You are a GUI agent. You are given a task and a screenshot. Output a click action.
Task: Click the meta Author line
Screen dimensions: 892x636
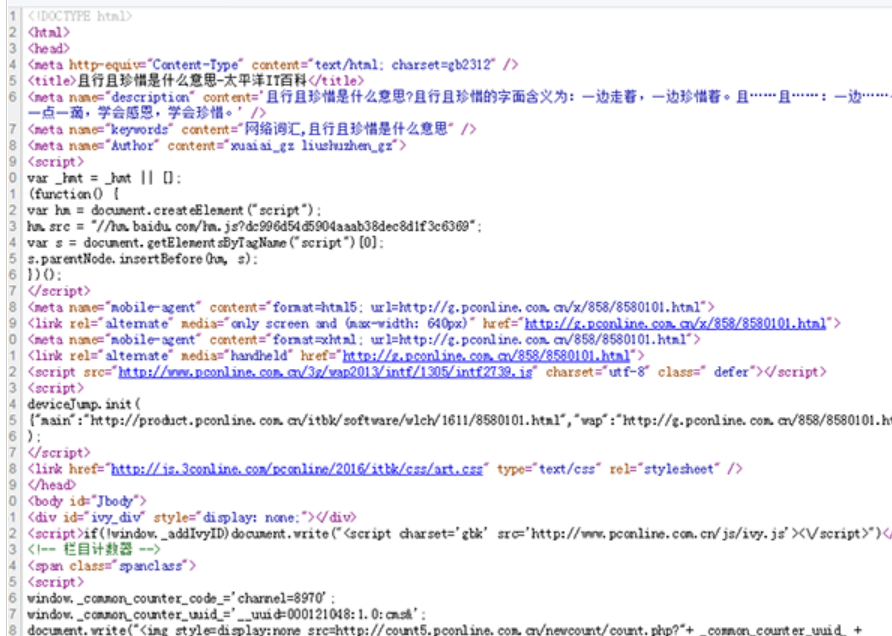217,145
